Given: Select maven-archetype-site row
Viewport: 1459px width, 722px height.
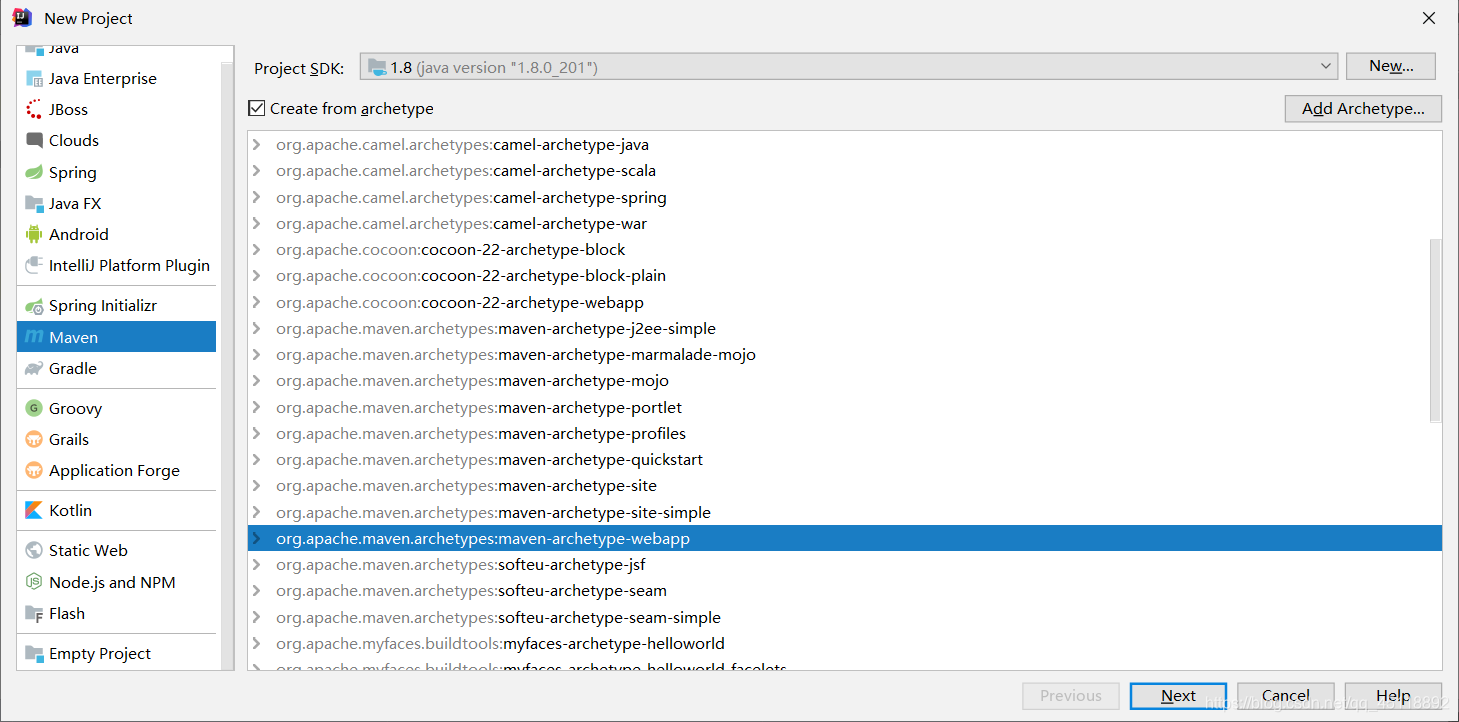Looking at the screenshot, I should [845, 486].
